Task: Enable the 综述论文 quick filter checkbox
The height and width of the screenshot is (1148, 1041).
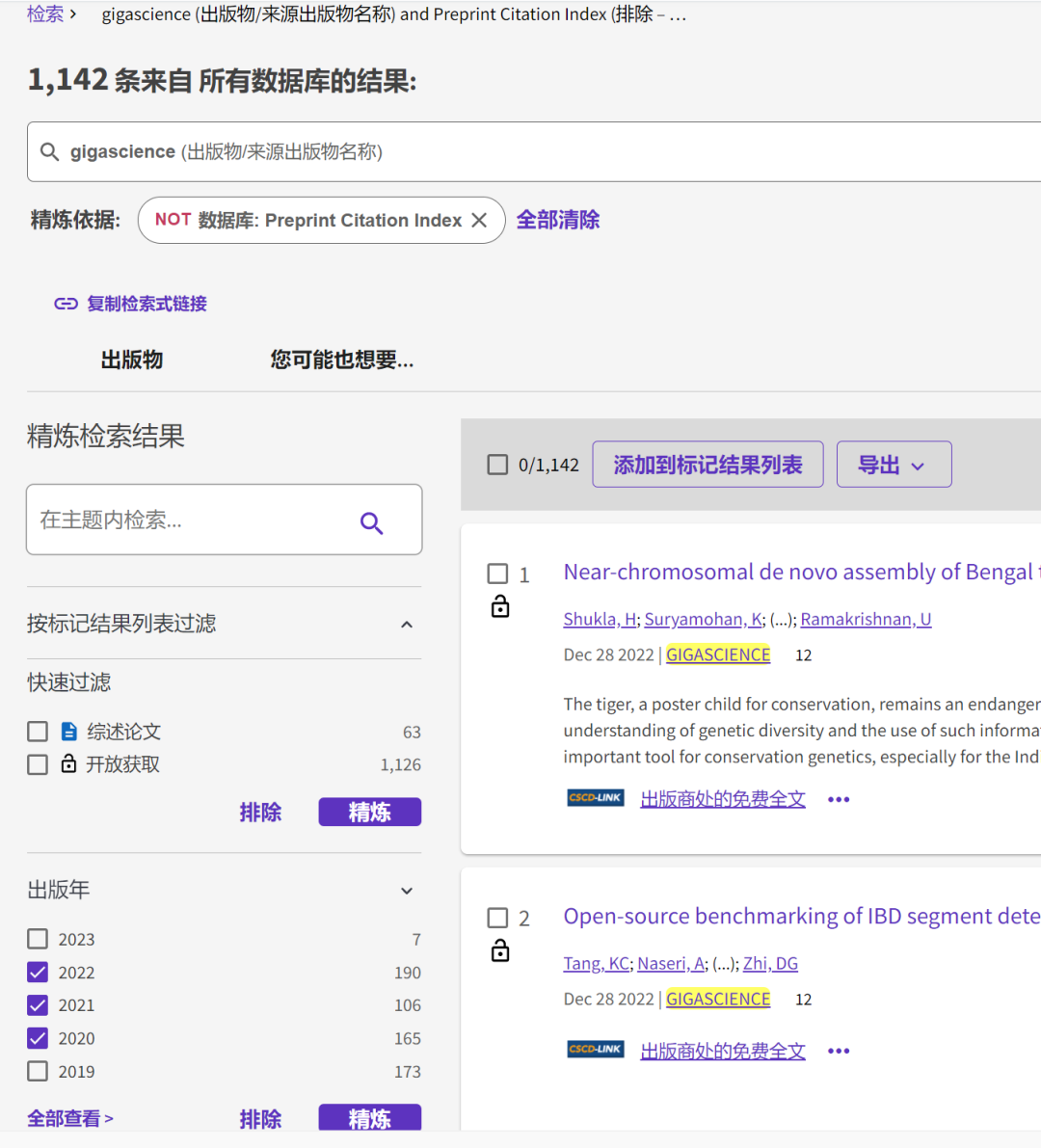Action: [37, 731]
